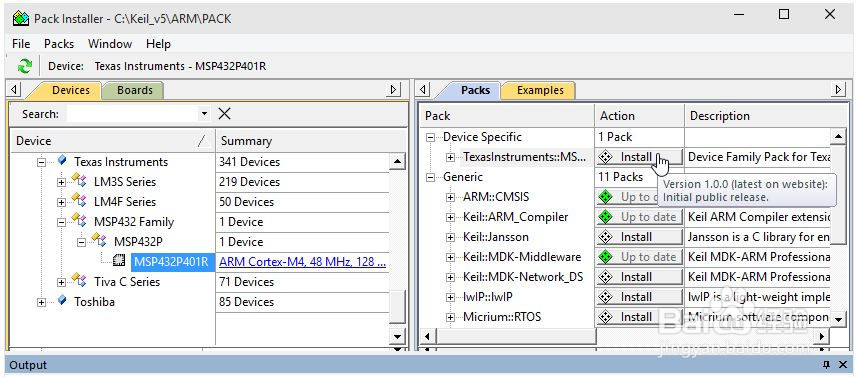The image size is (857, 377).
Task: Click the chip icon beside MSP432P401R
Action: [119, 261]
